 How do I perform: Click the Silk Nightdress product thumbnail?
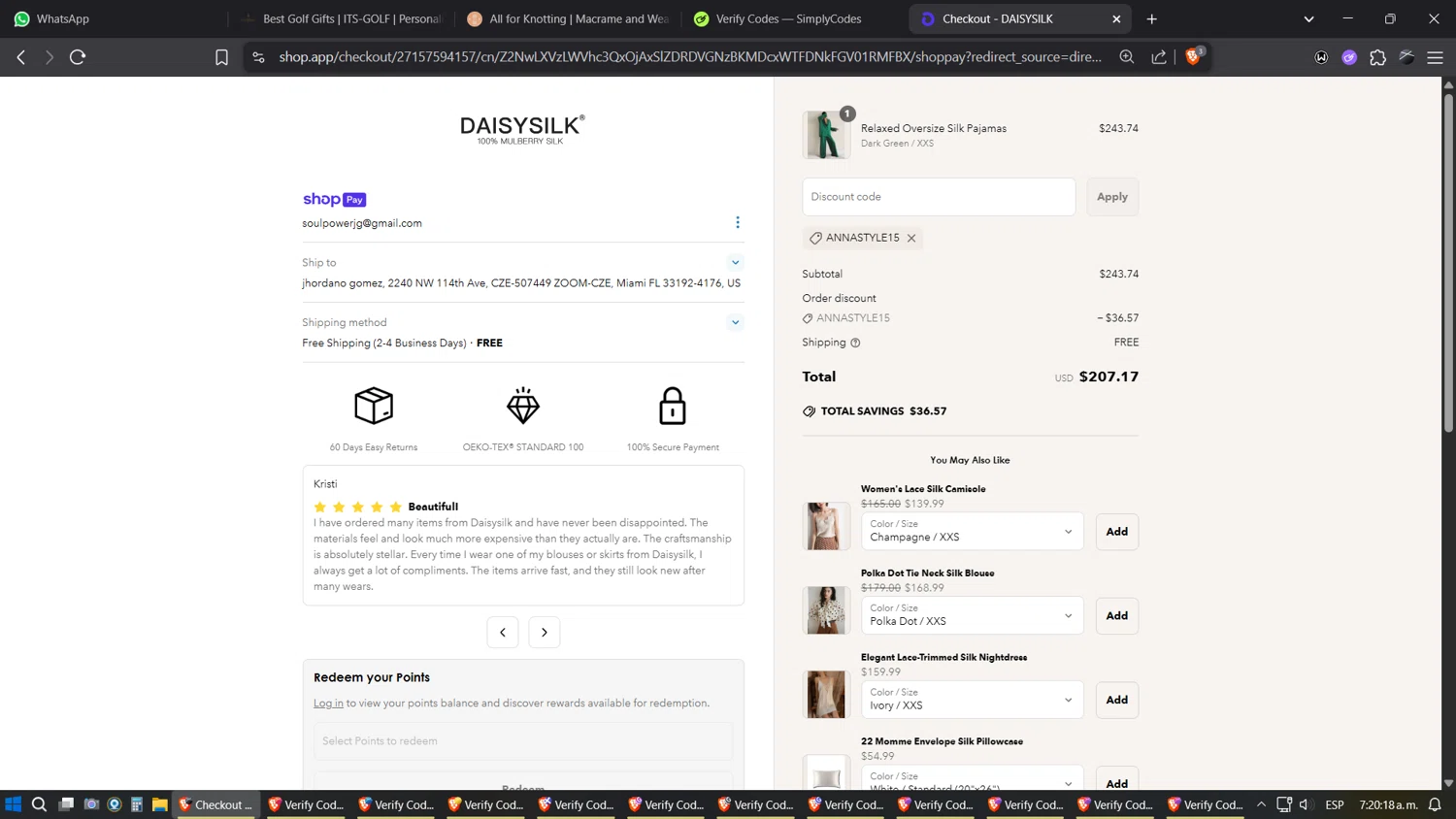(x=826, y=695)
